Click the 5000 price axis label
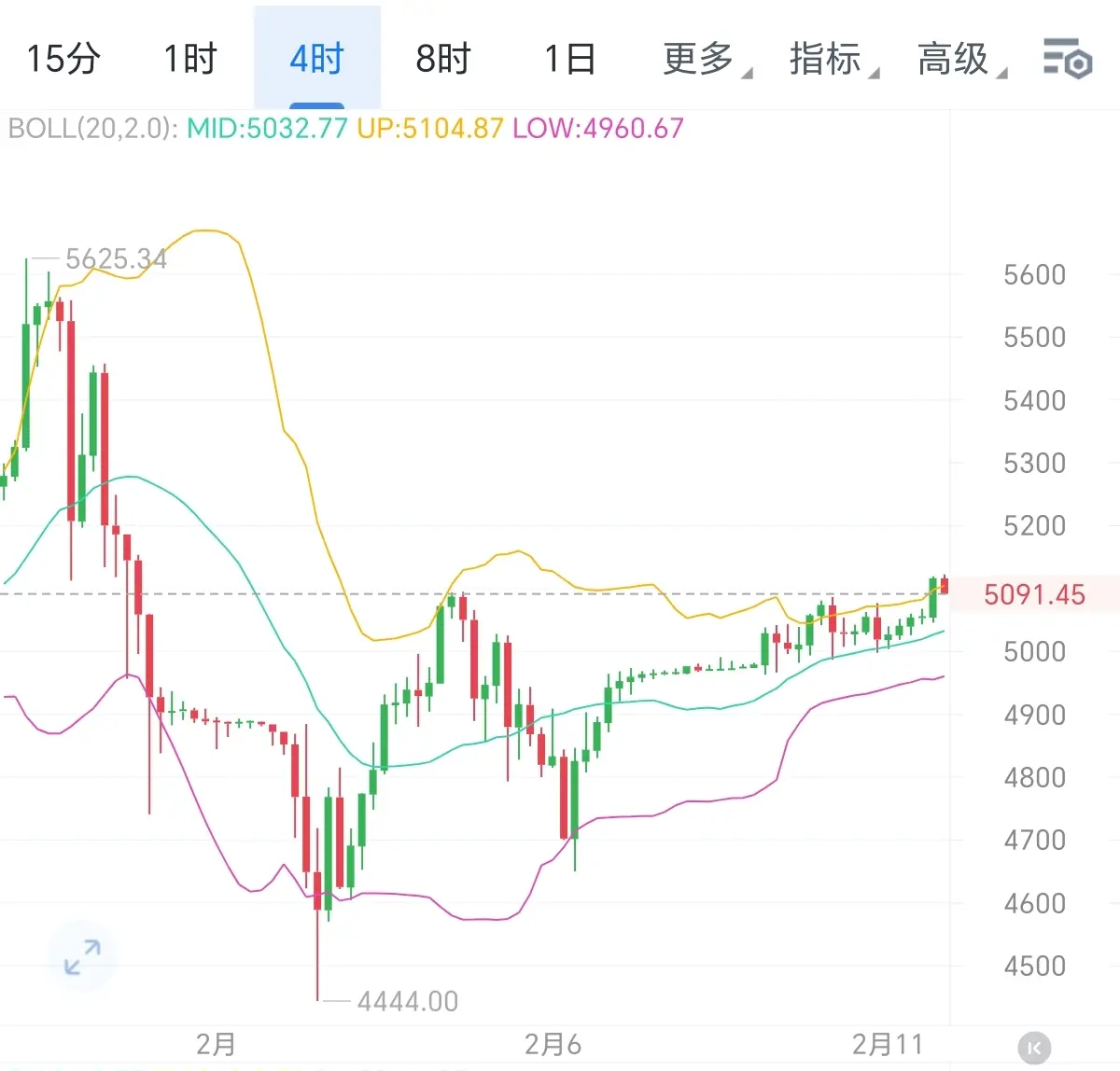The width and height of the screenshot is (1120, 1071). point(1034,651)
